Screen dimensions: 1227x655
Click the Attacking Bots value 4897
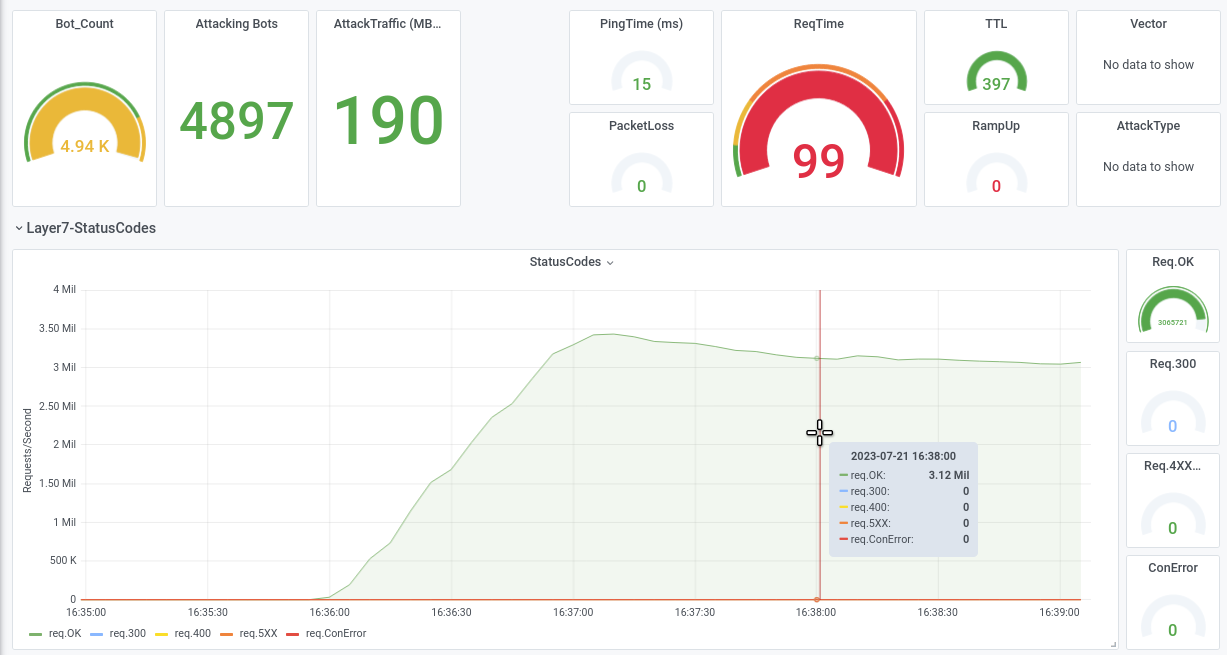237,121
